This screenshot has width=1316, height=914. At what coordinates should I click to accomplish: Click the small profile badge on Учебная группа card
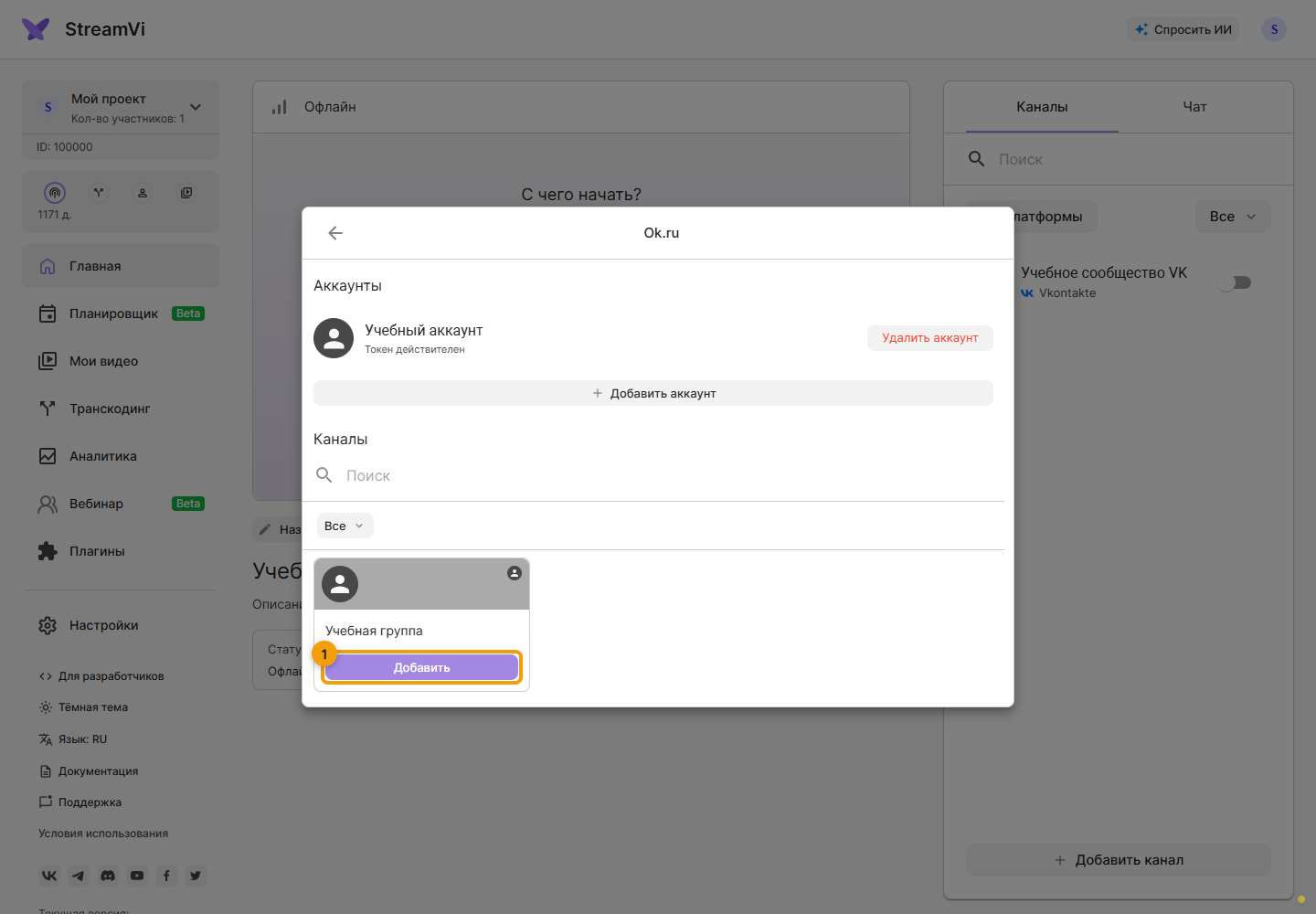click(x=515, y=573)
